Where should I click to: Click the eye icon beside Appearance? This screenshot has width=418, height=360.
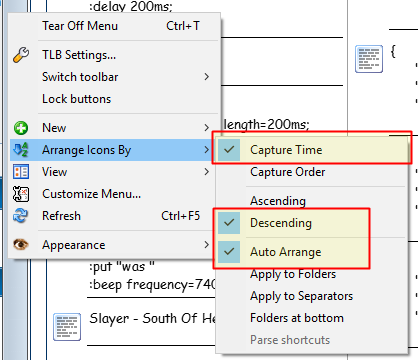point(21,245)
